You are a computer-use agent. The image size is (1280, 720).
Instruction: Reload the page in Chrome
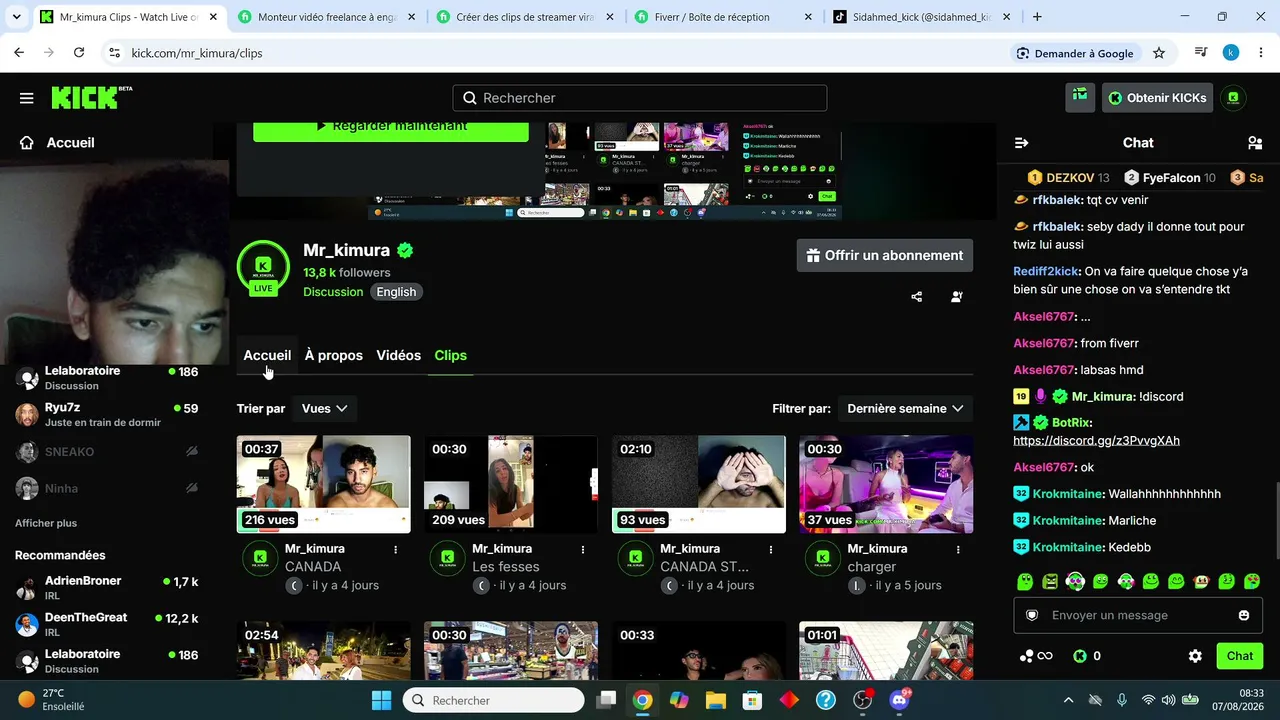click(79, 53)
